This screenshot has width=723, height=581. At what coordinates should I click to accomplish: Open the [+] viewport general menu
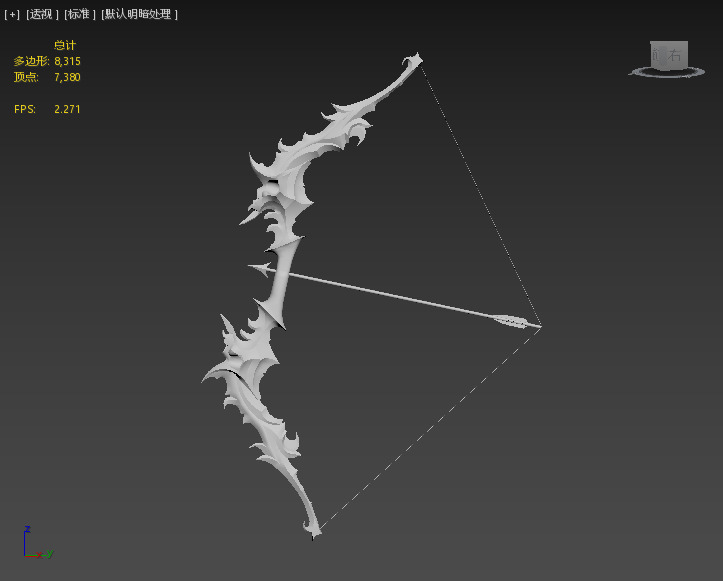click(x=12, y=14)
